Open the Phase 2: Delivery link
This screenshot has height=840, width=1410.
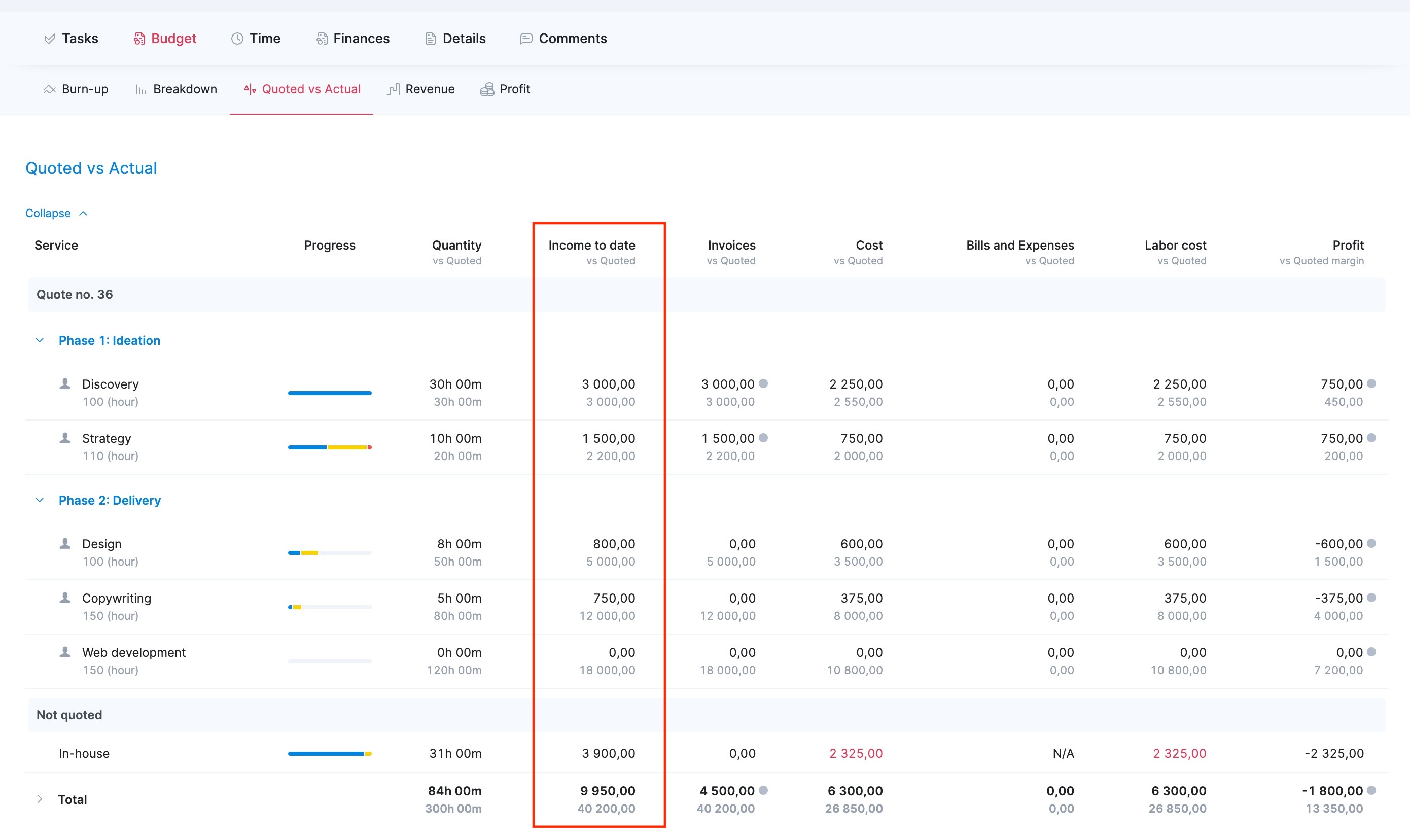tap(110, 500)
